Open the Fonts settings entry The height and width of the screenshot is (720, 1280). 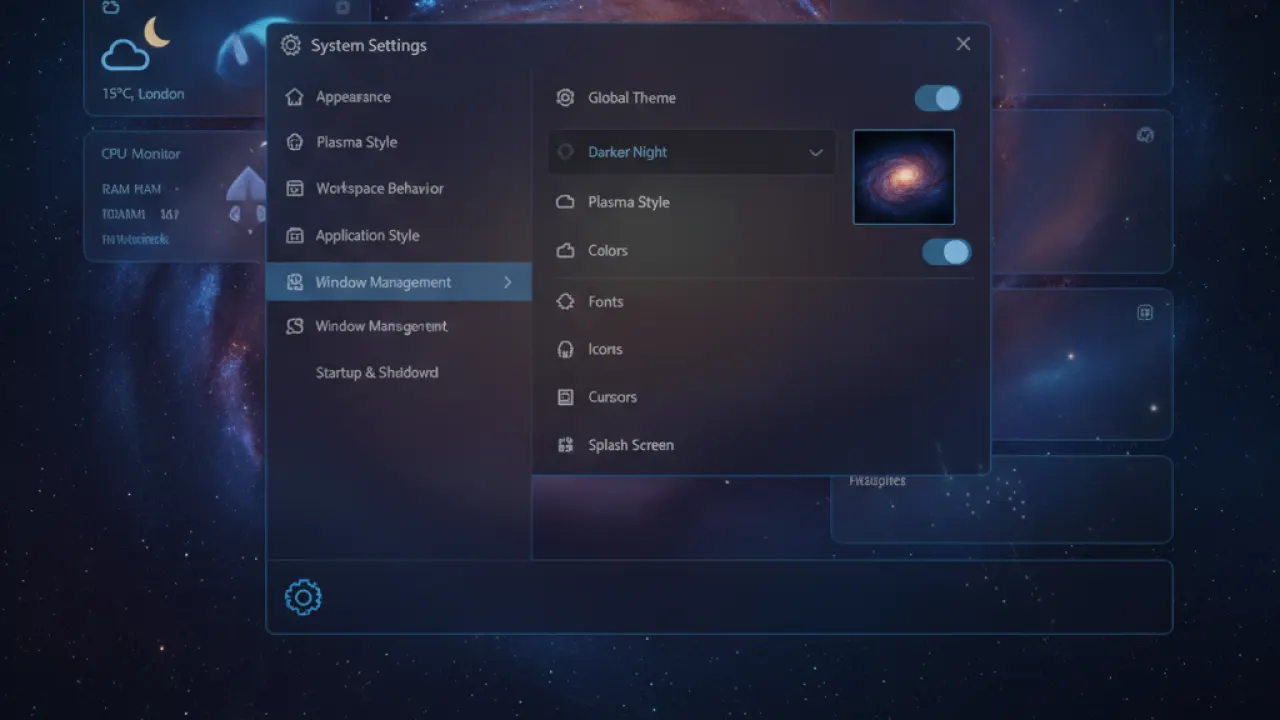(x=605, y=301)
